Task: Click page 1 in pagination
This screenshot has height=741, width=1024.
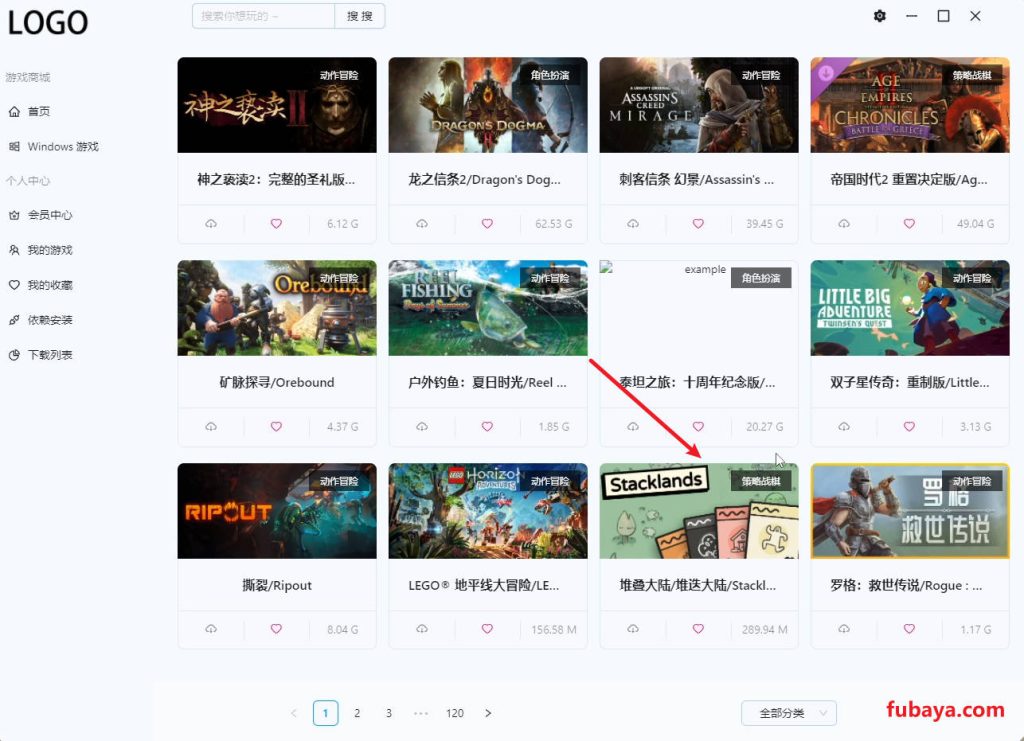Action: coord(325,713)
